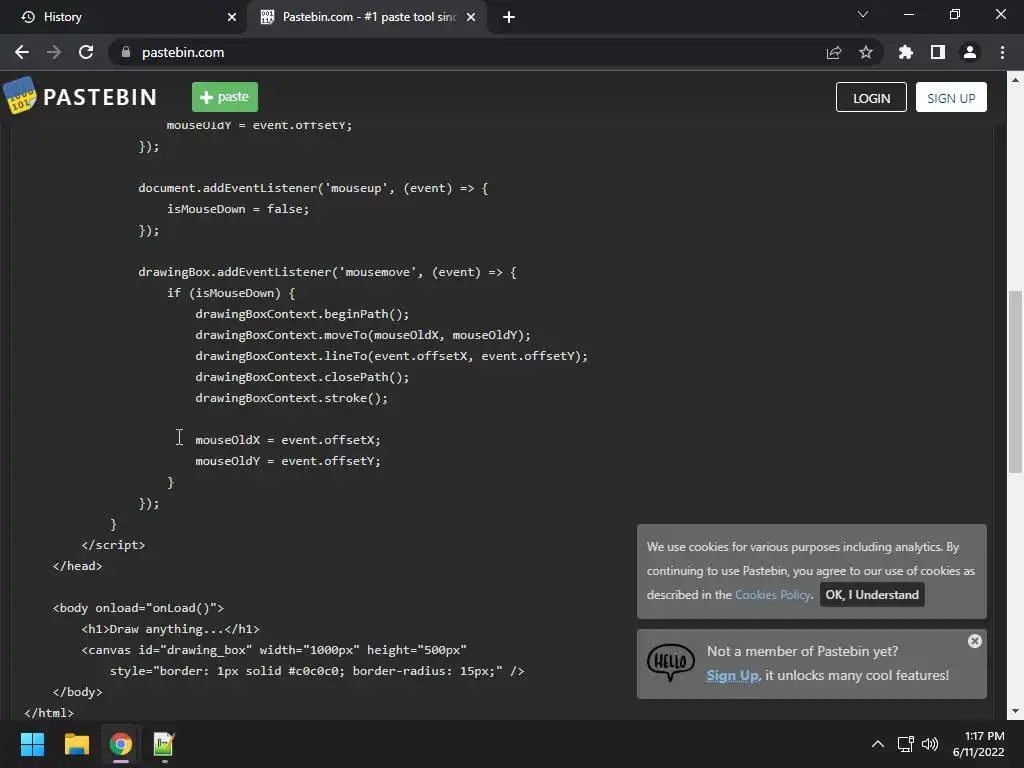1024x768 pixels.
Task: Follow the Sign Up link in the popup
Action: coord(732,675)
